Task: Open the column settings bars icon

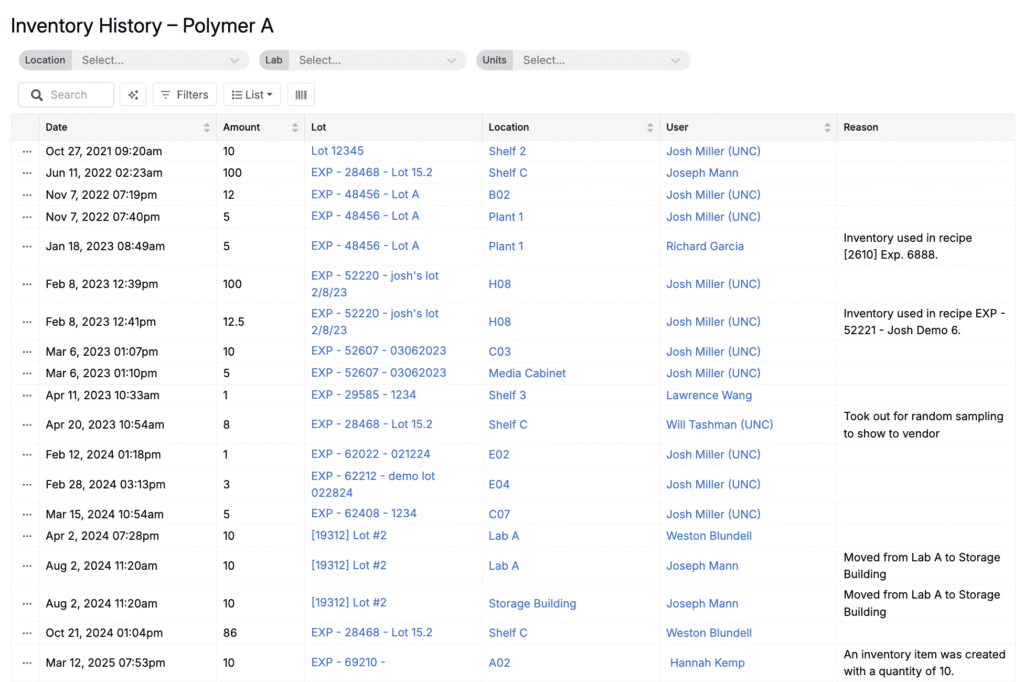Action: (x=301, y=95)
